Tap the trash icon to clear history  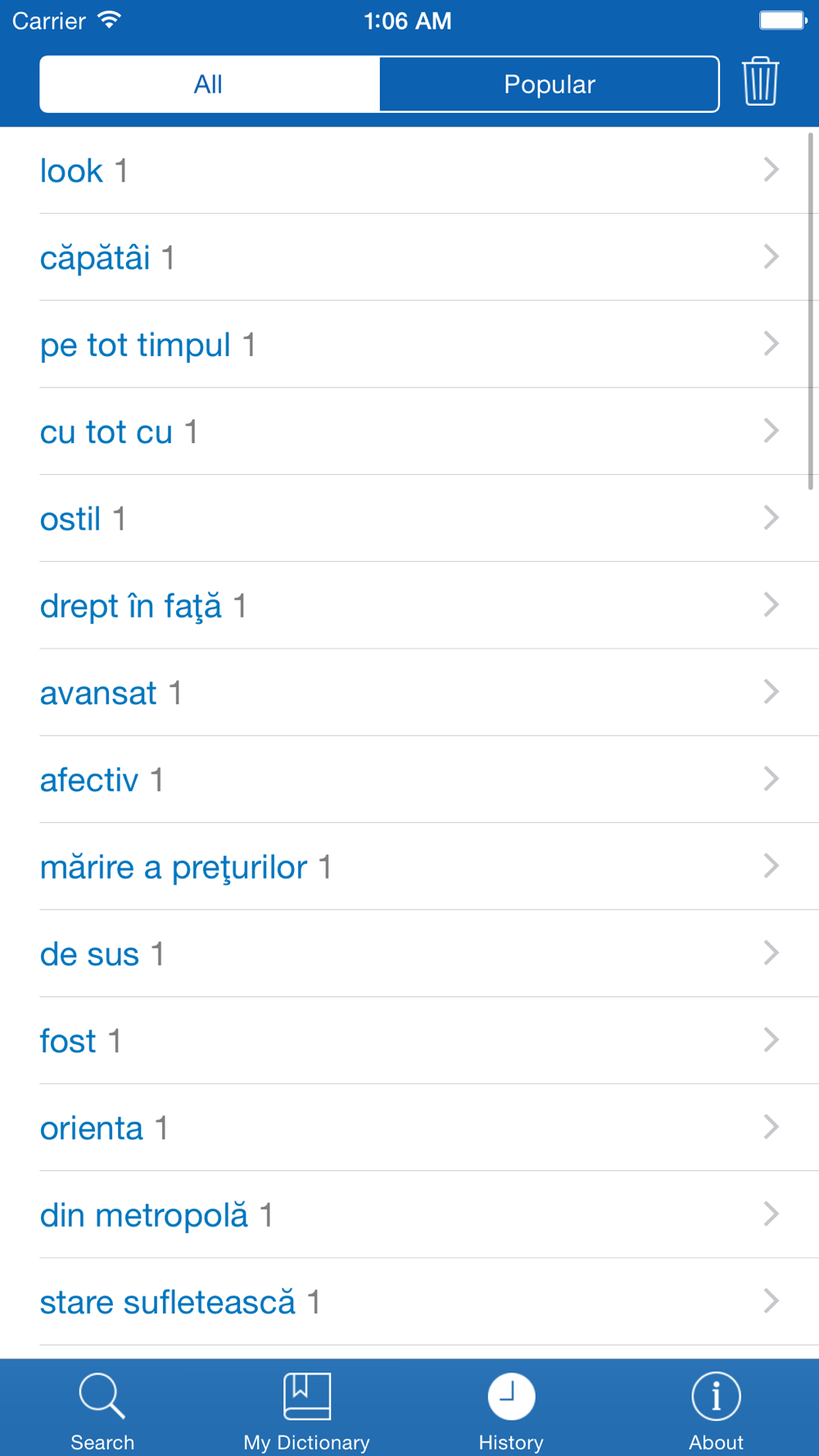(760, 82)
